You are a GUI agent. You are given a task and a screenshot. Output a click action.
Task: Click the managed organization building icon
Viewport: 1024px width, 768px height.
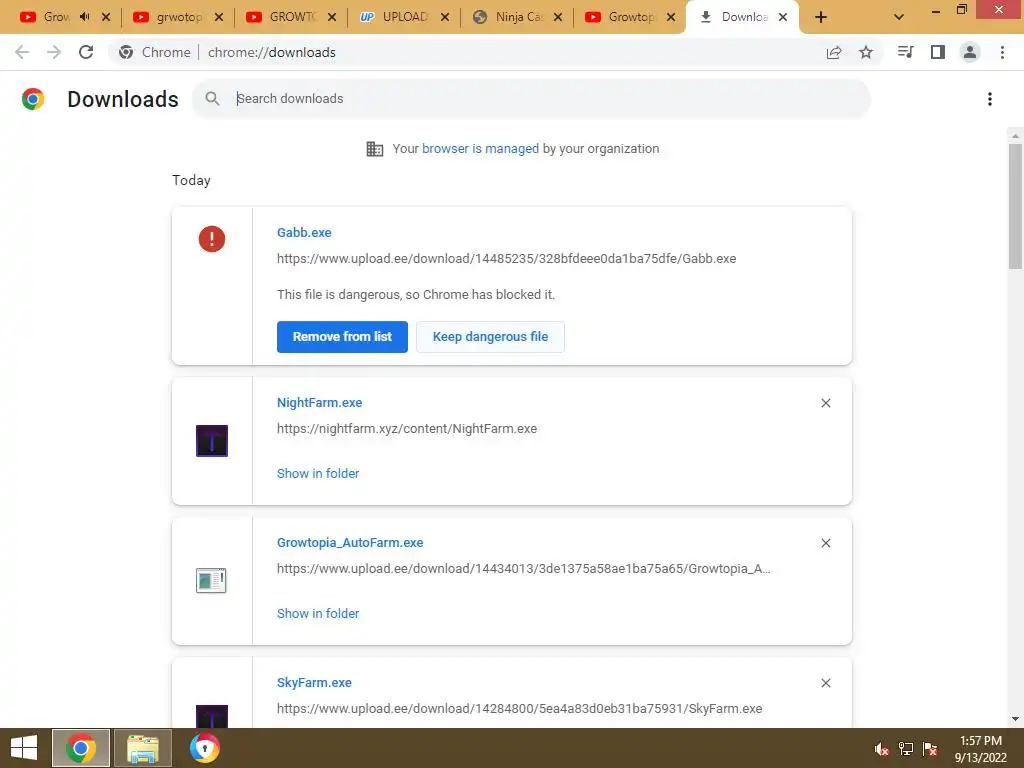point(375,149)
